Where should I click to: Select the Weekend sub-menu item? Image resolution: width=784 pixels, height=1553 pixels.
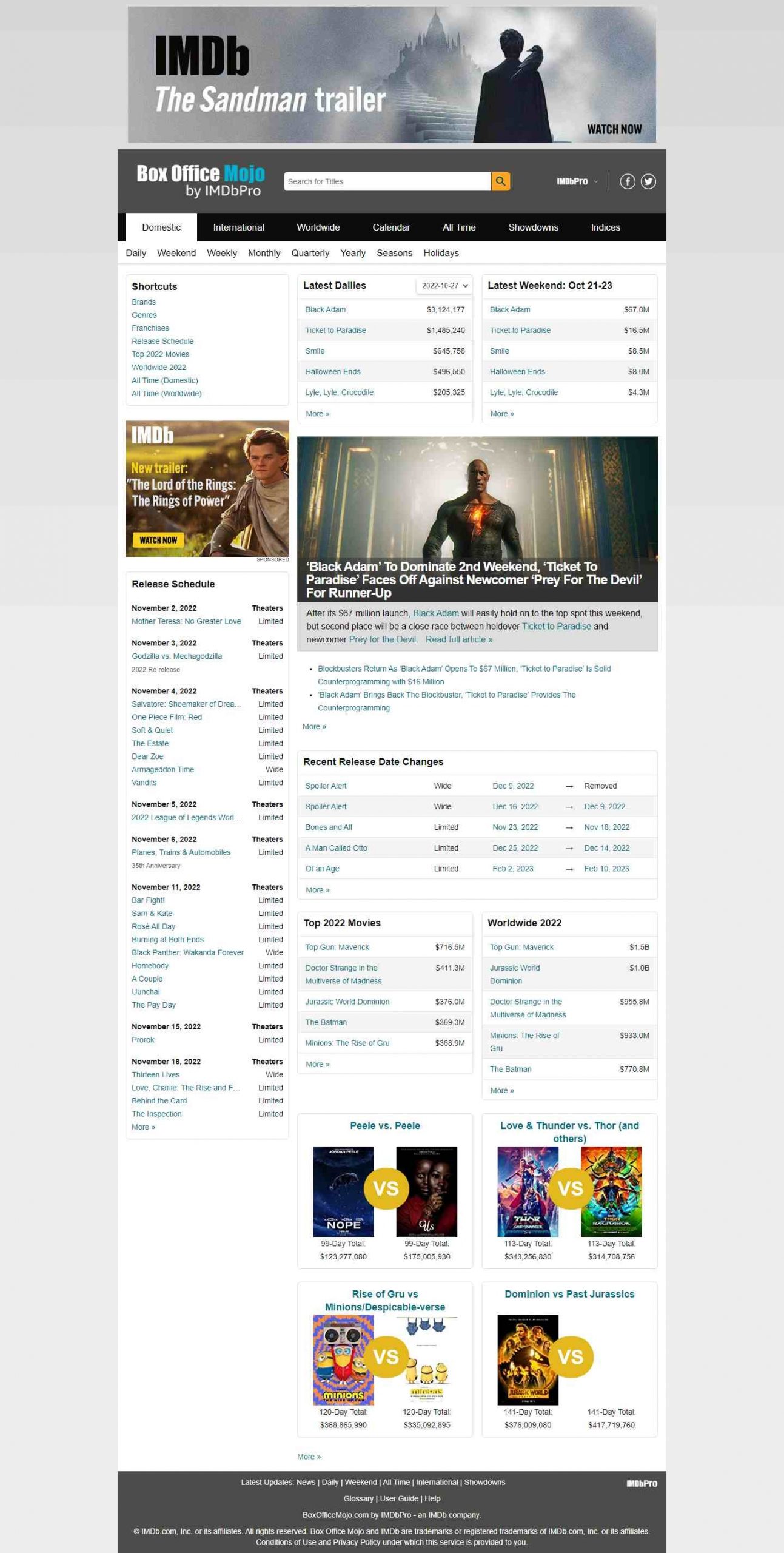pyautogui.click(x=176, y=253)
